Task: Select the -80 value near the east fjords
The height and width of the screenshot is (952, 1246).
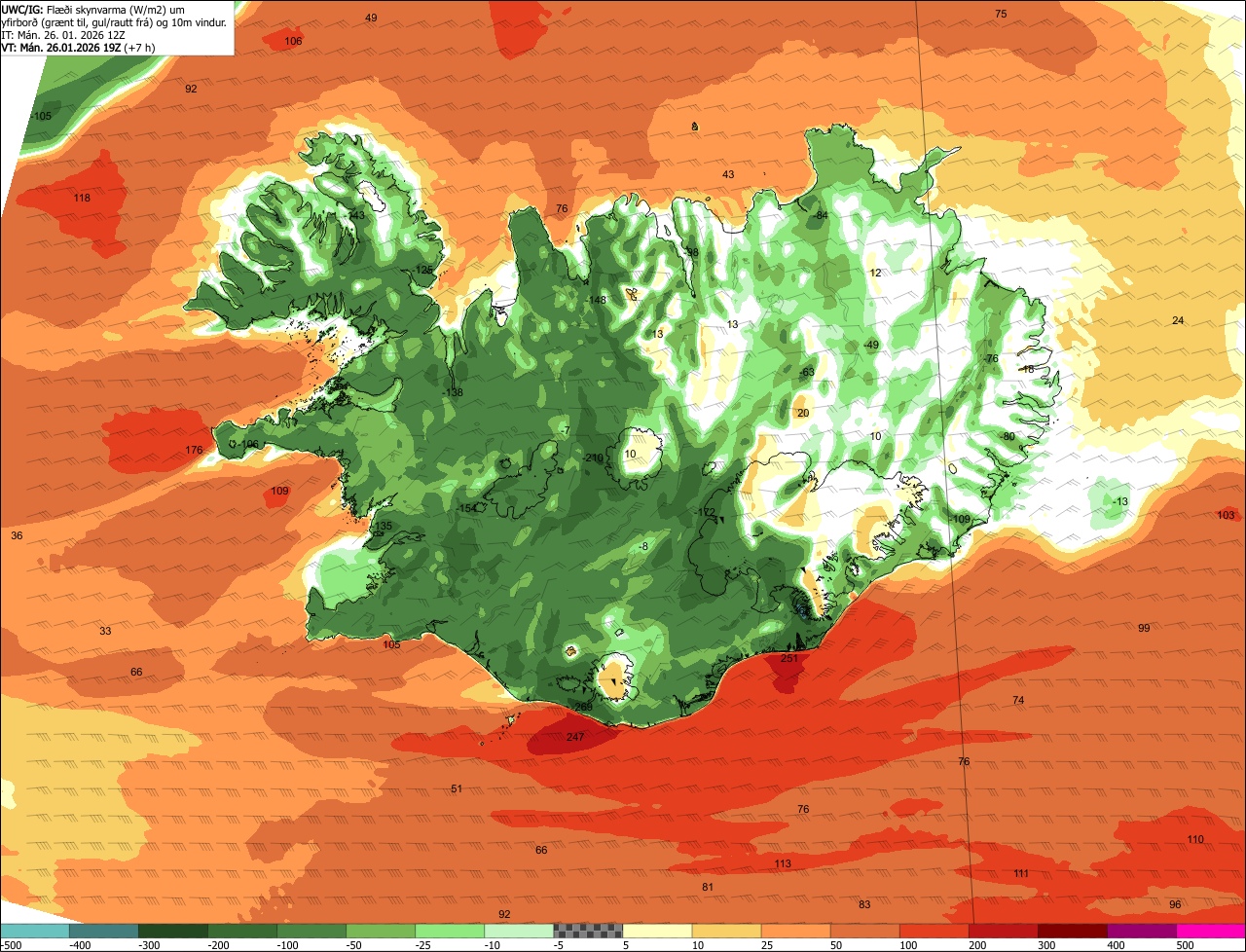Action: point(1007,437)
